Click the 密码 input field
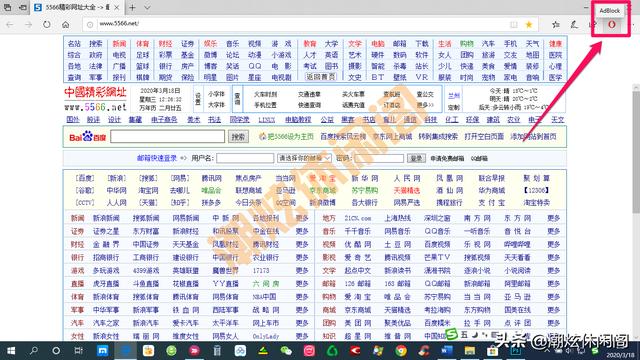Screen dimensions: 640x360 [379, 158]
